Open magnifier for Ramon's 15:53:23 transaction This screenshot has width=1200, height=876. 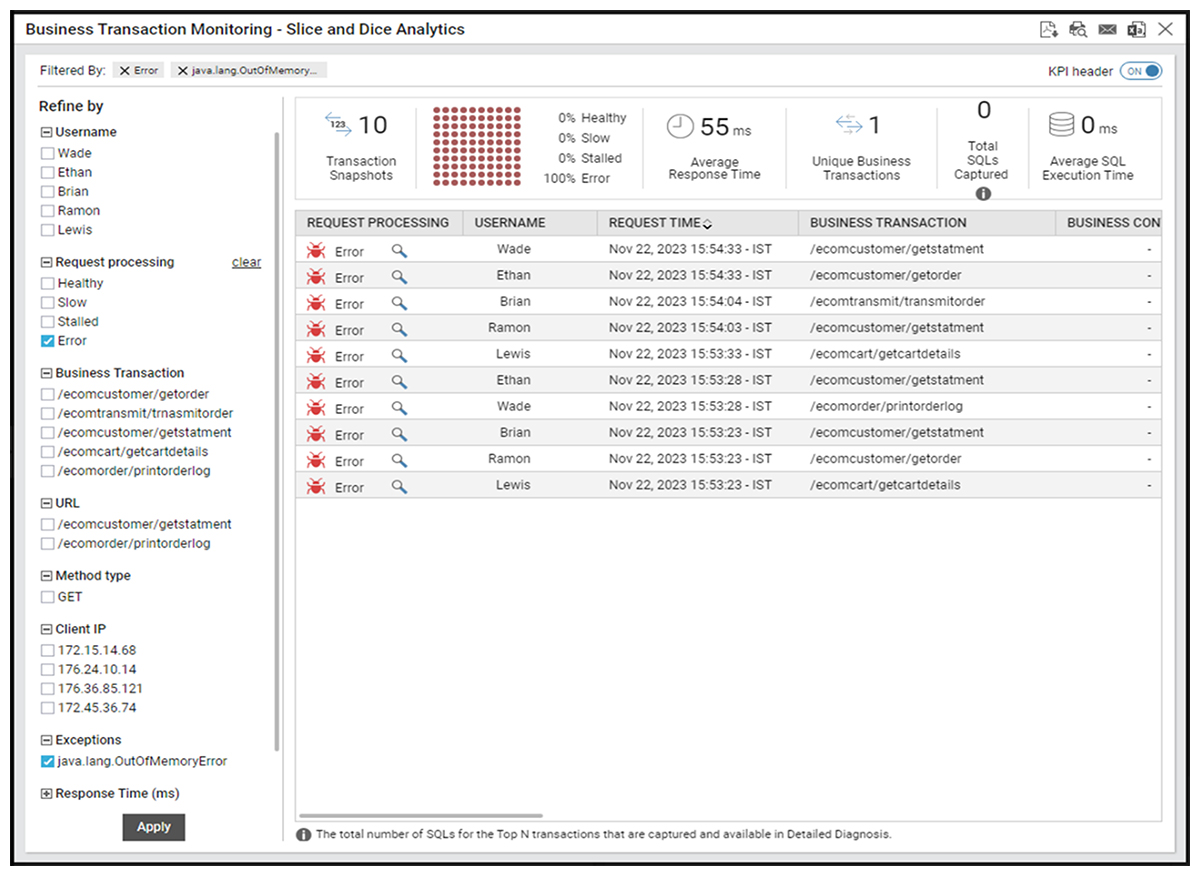tap(399, 461)
